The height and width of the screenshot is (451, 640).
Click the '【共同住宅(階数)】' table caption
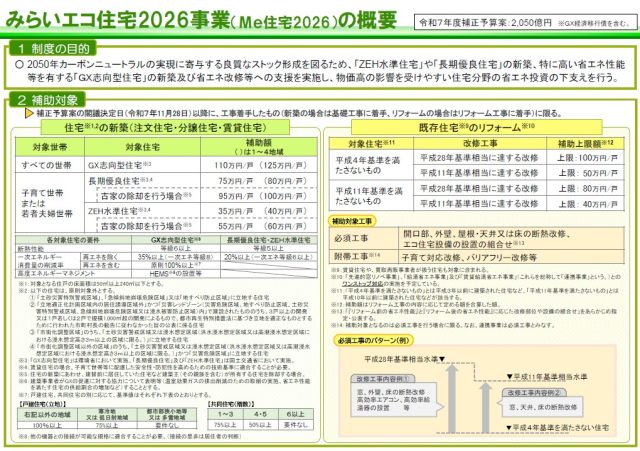coord(231,404)
